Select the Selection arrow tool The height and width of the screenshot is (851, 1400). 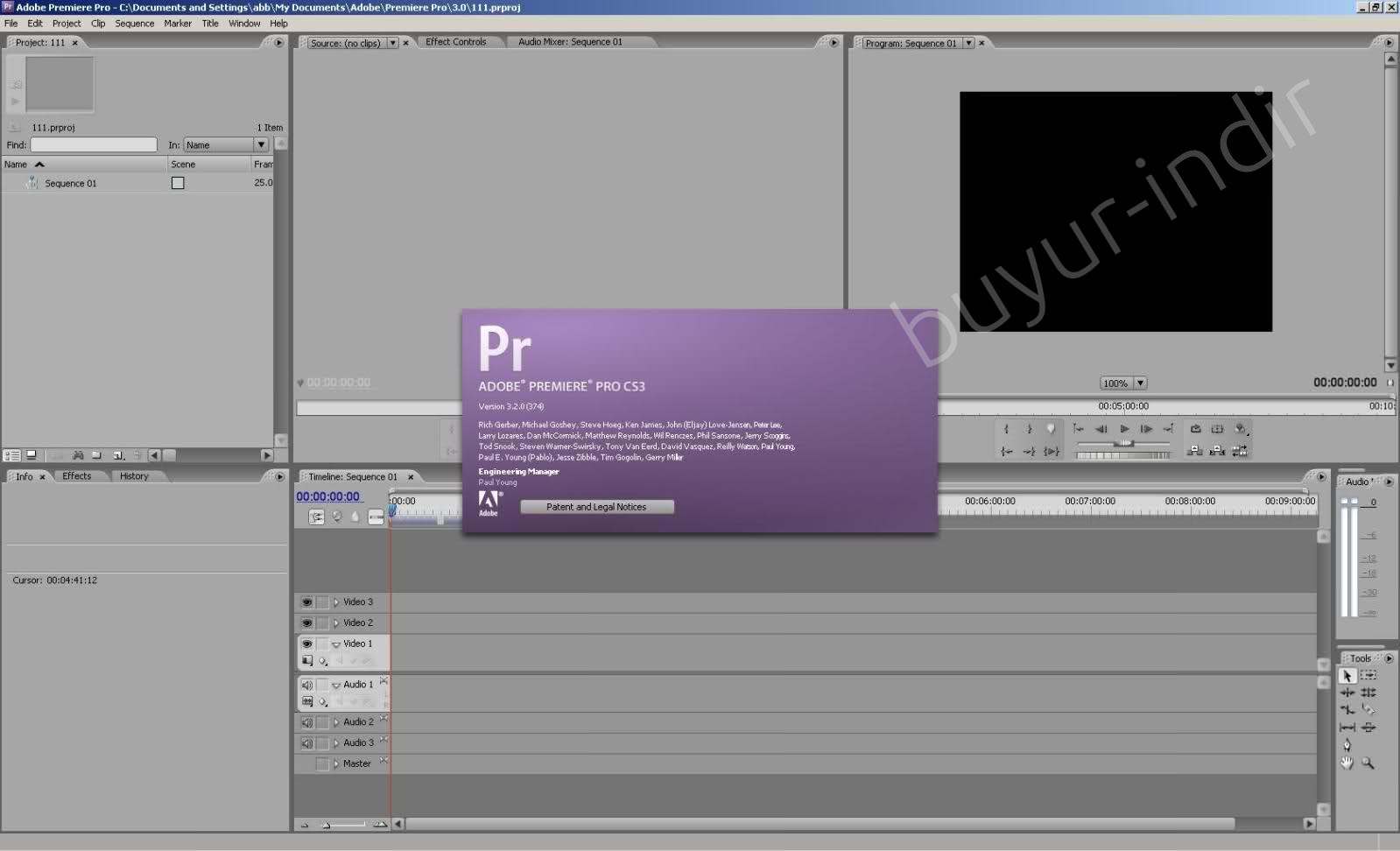(x=1347, y=676)
